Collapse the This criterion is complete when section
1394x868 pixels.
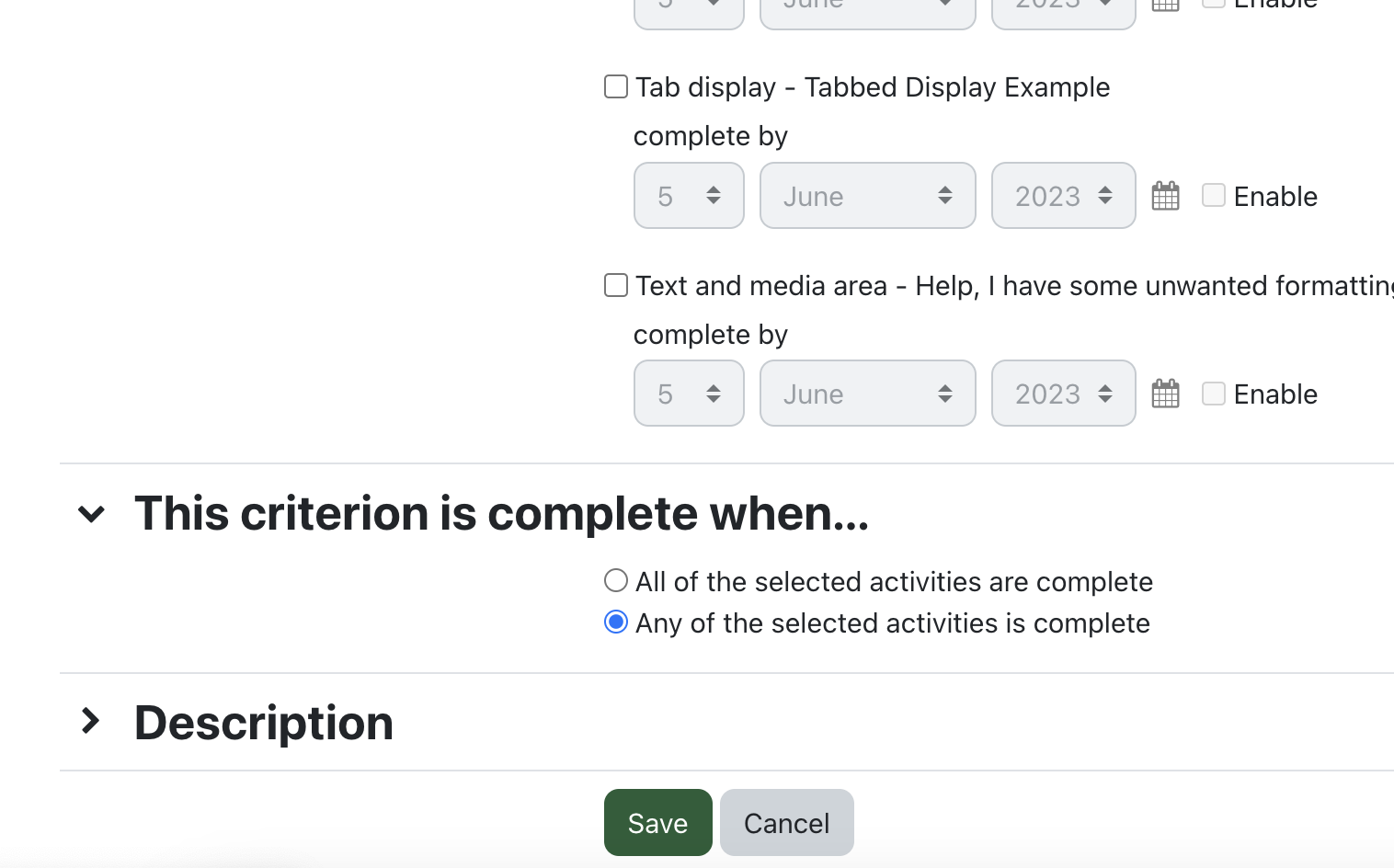[91, 514]
